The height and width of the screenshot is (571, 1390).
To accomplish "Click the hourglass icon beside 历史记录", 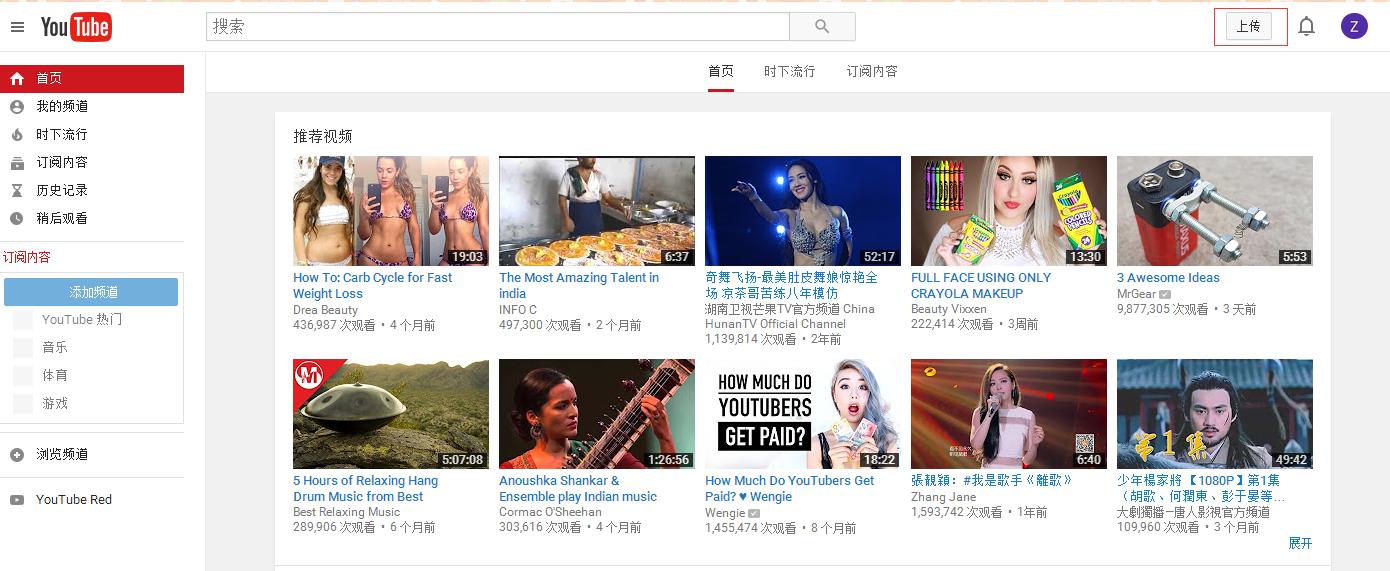I will pyautogui.click(x=17, y=190).
